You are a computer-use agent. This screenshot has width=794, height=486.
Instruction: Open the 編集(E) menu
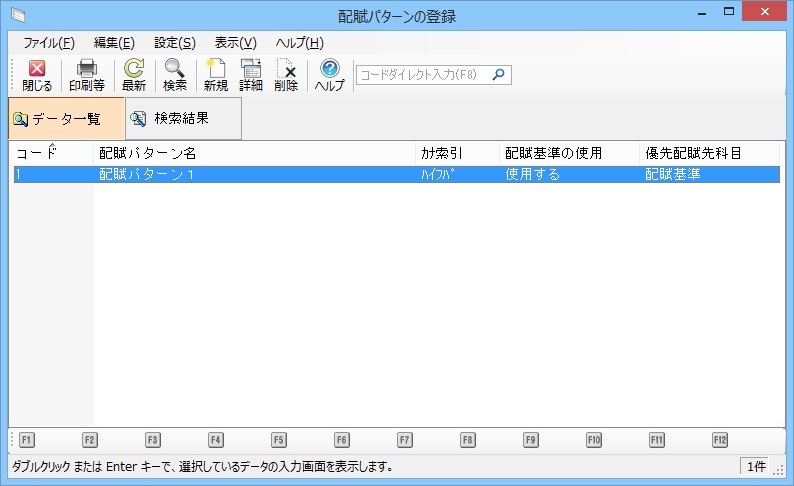tap(114, 43)
